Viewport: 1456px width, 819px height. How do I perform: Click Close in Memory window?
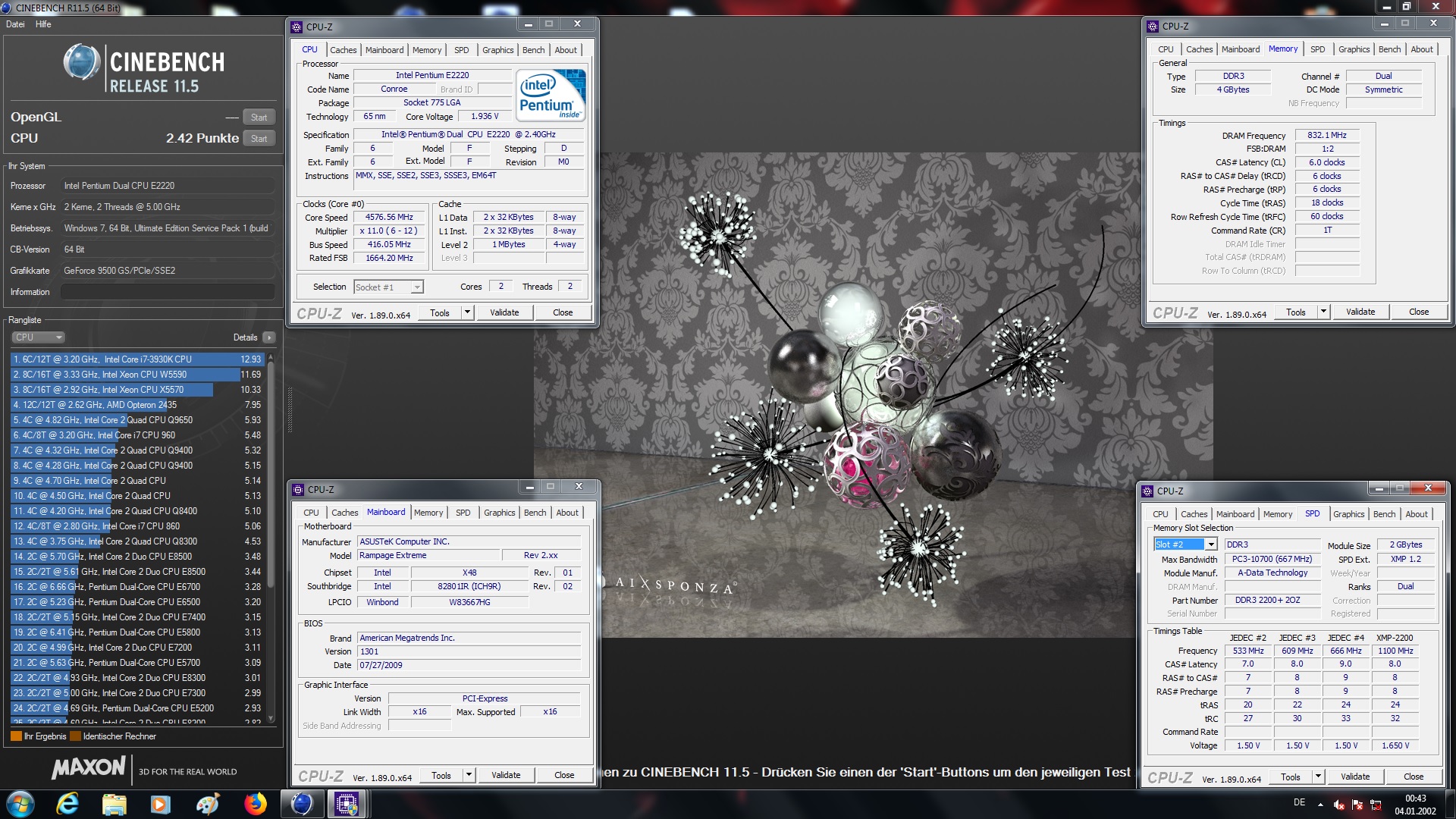point(1419,312)
